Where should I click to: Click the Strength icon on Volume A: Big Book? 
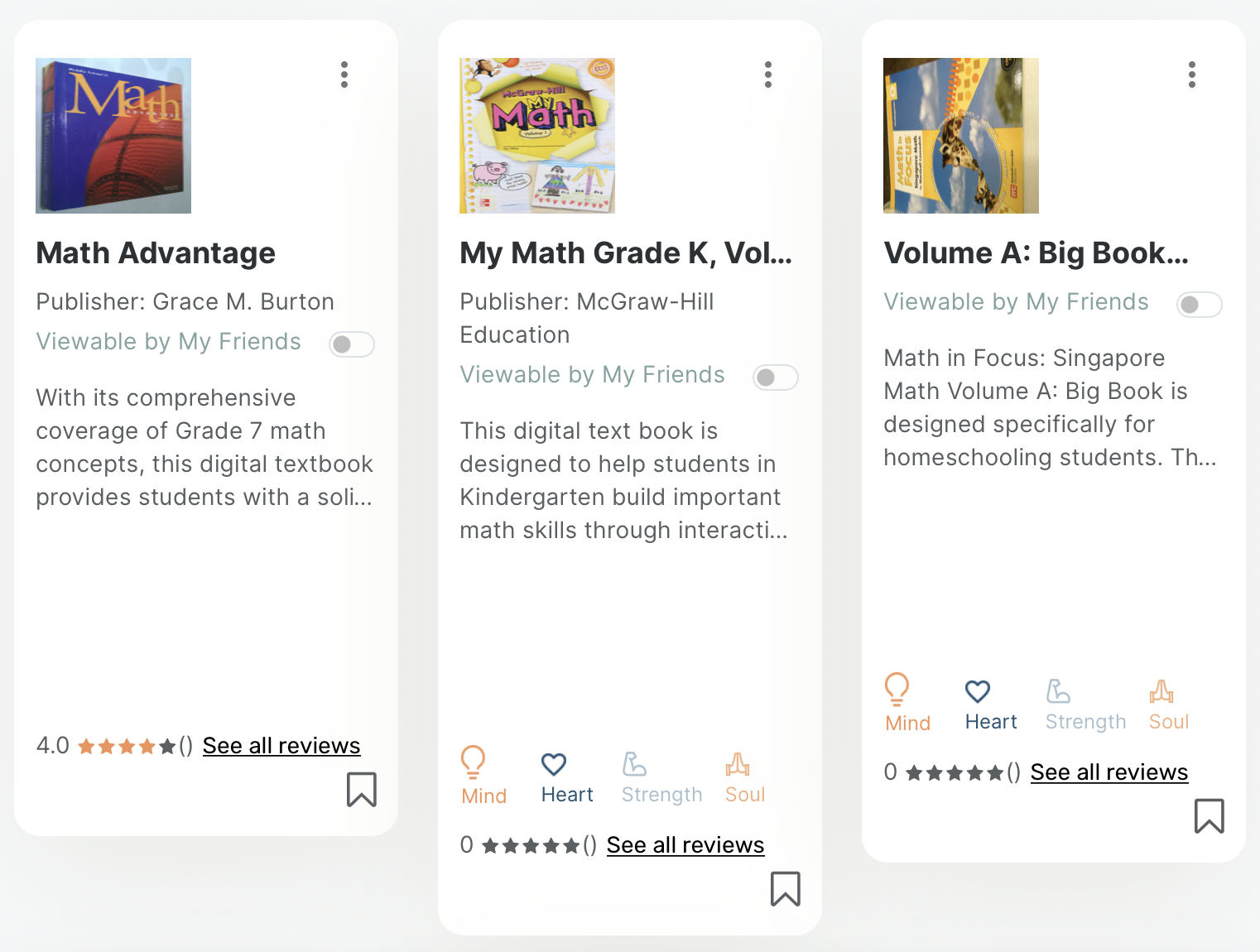pos(1059,691)
